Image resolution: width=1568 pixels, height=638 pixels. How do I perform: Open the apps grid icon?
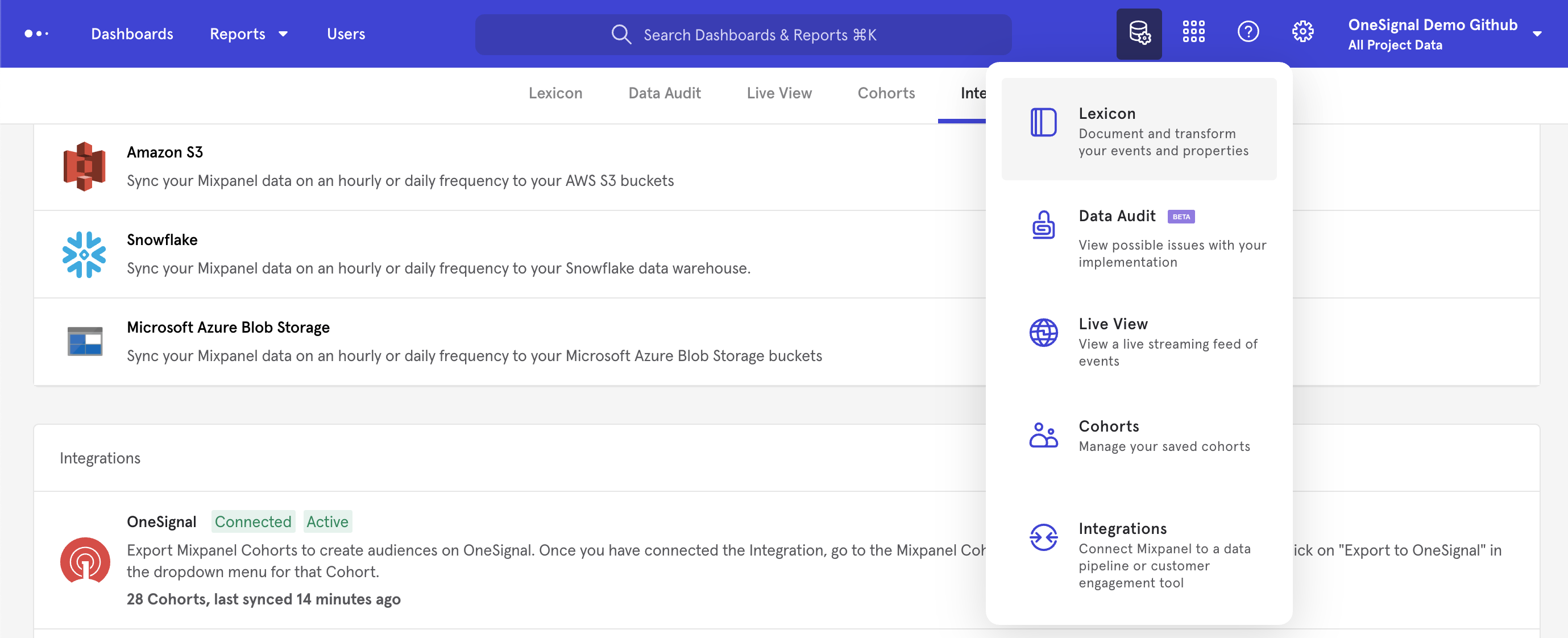[x=1193, y=32]
